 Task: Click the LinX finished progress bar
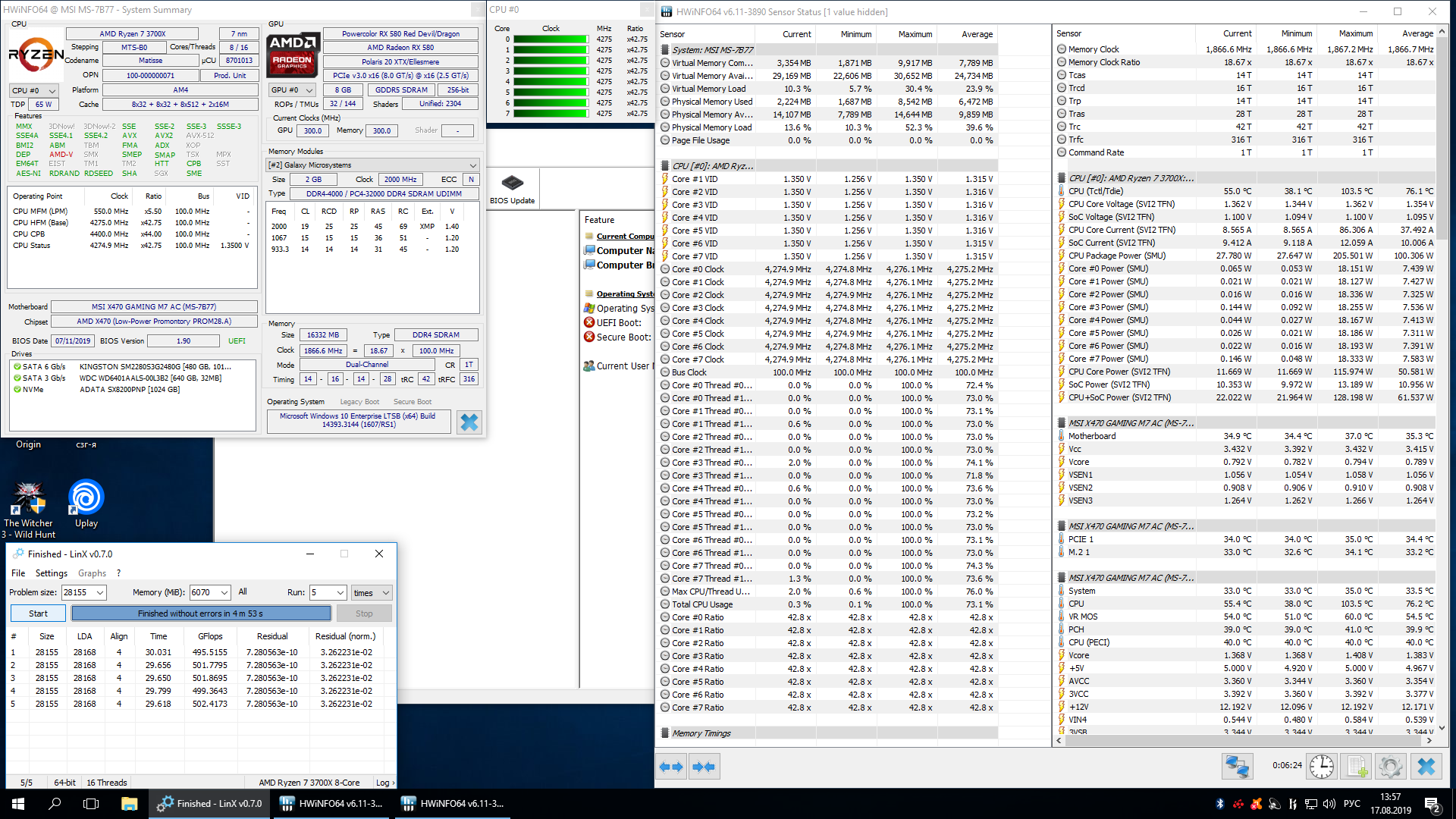(x=201, y=613)
